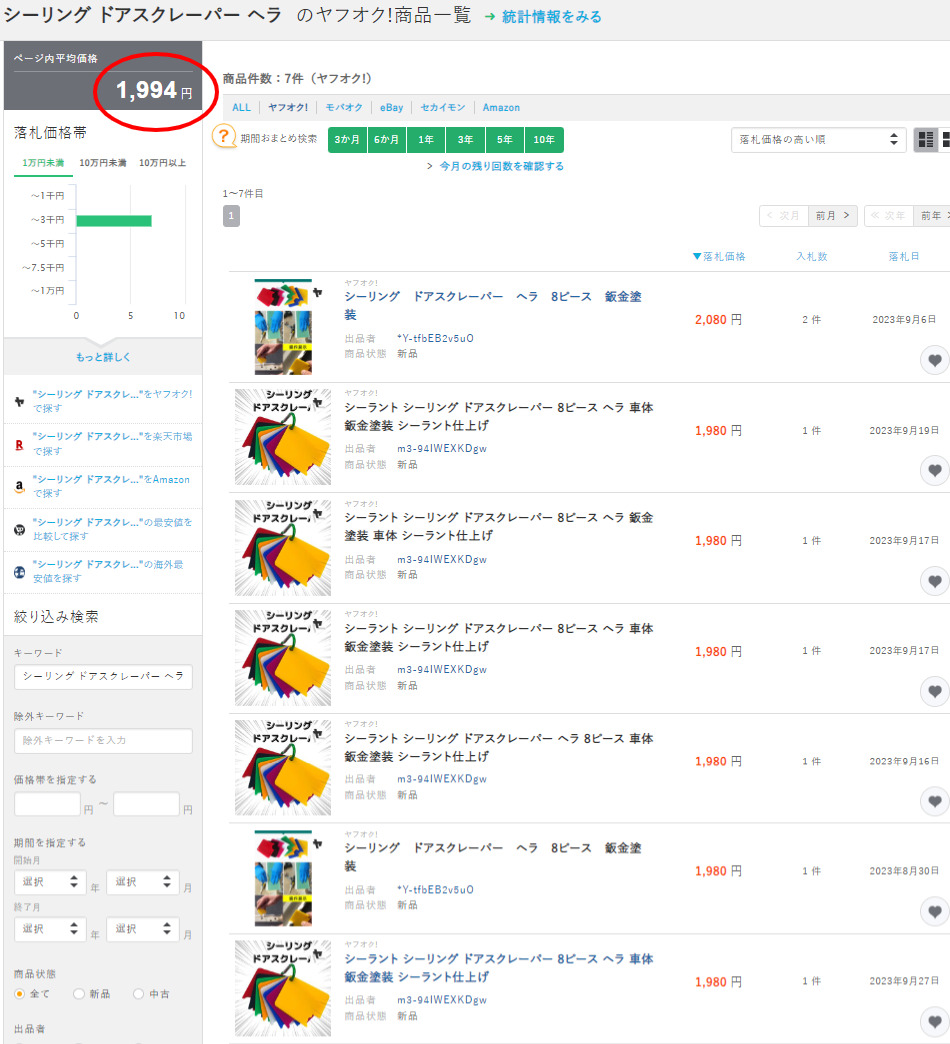Open the 落札価格の高い順 sort dropdown

(x=818, y=140)
